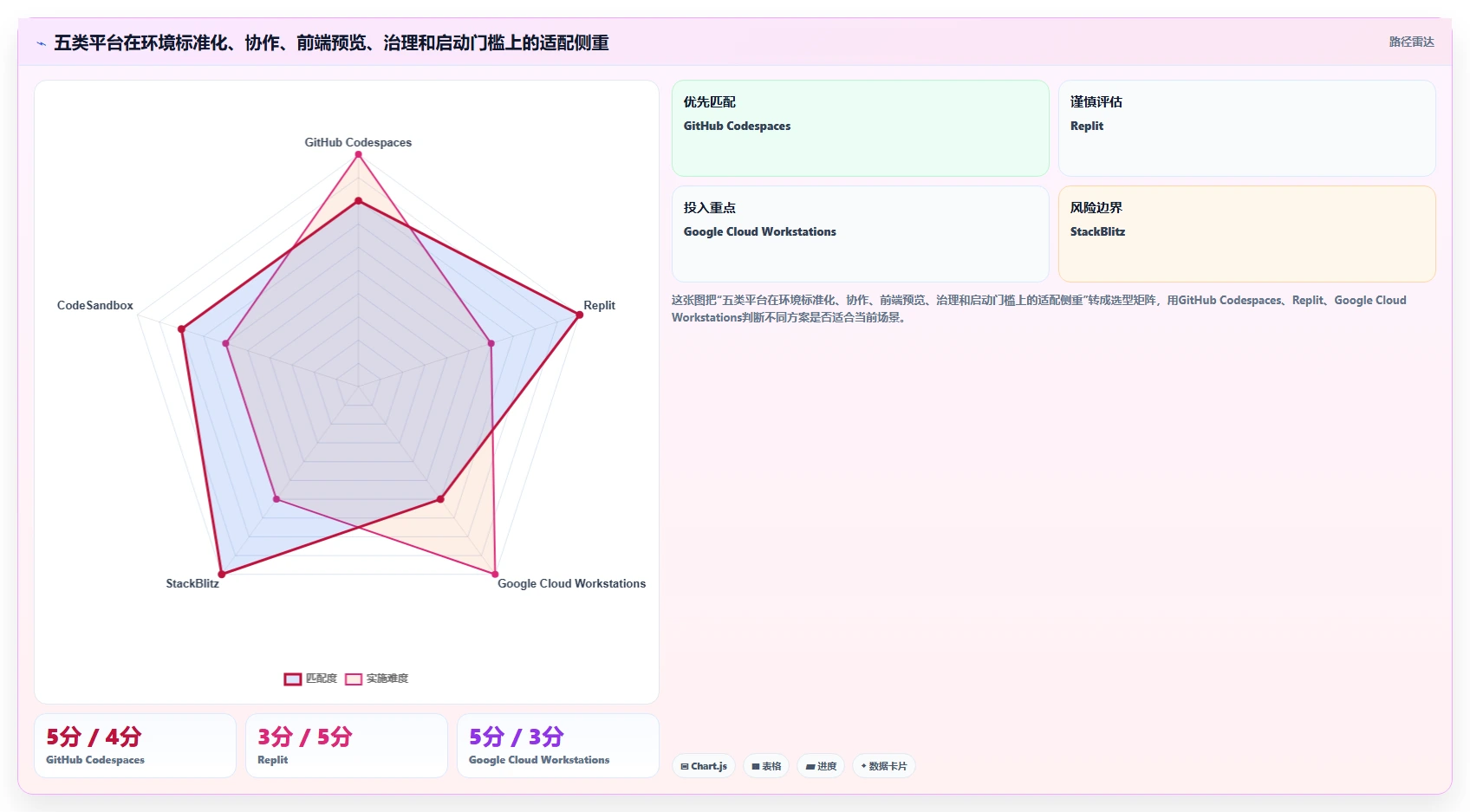
Task: Open the 投入重点 Google Cloud Workstations card
Action: (x=861, y=234)
